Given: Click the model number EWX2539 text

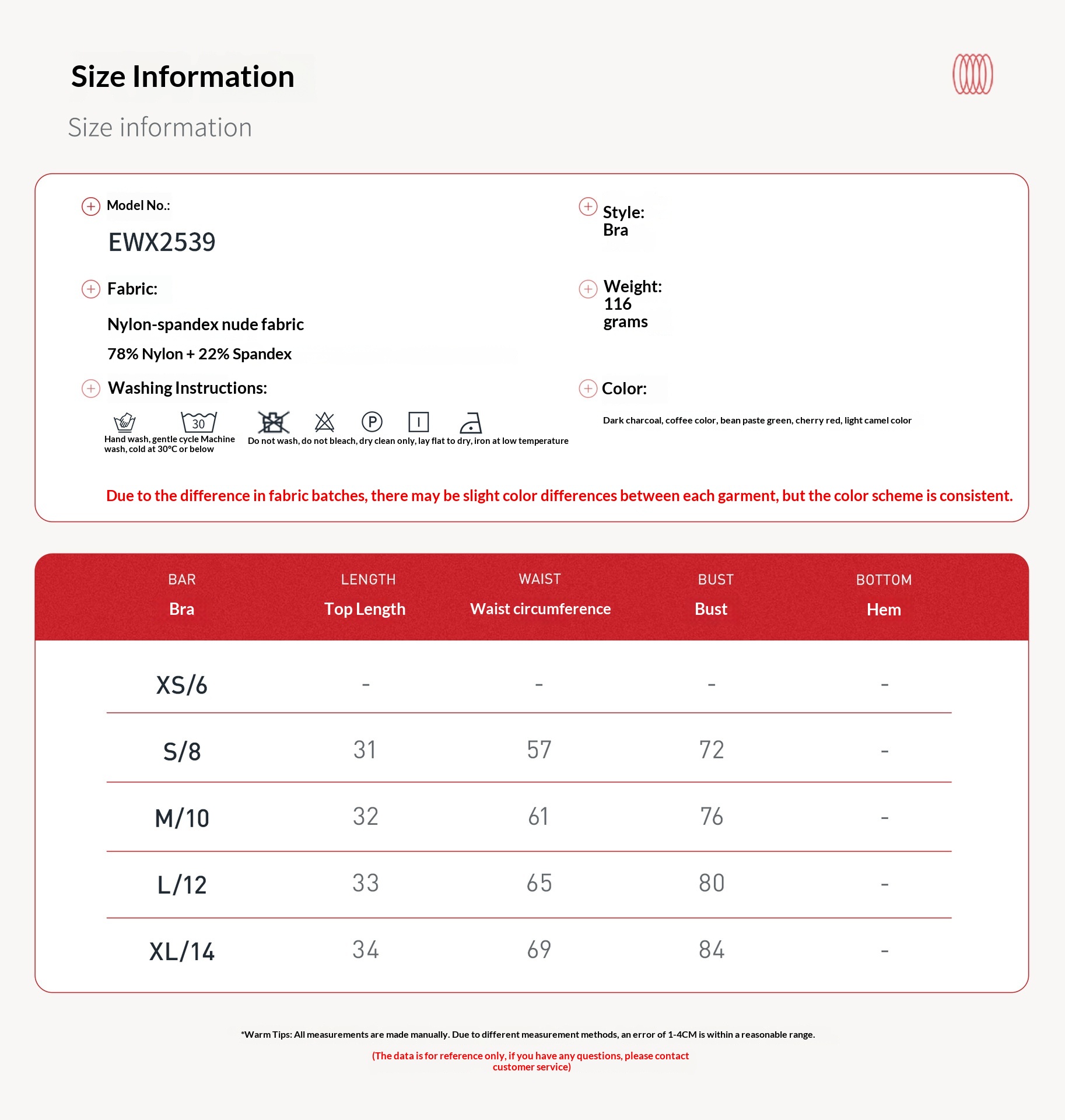Looking at the screenshot, I should (162, 242).
